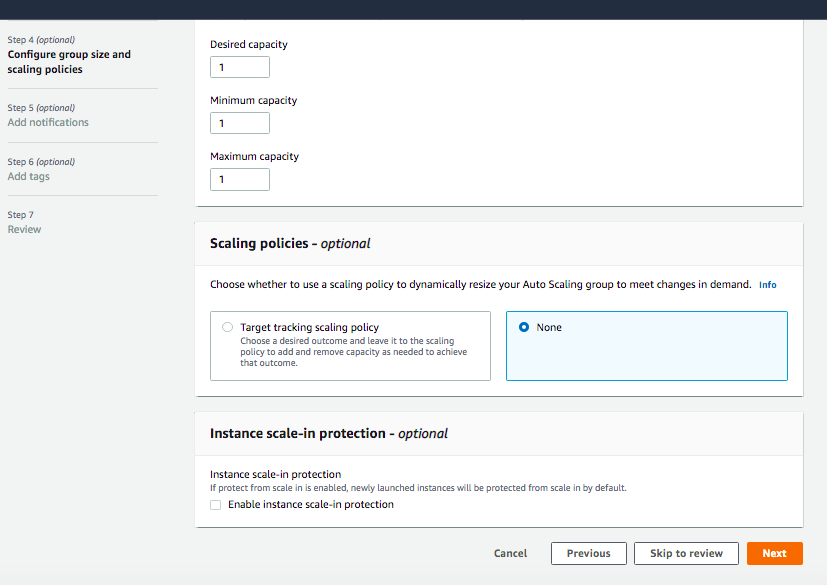Jump to Add notifications step in sidebar
The width and height of the screenshot is (827, 585).
click(x=48, y=122)
